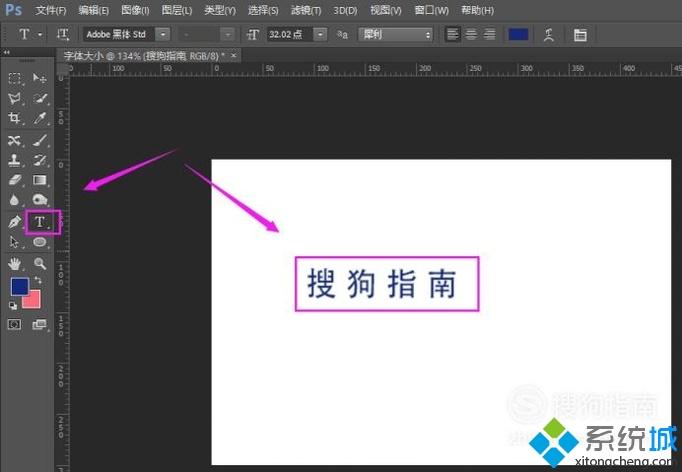682x472 pixels.
Task: Toggle Quick Mask mode
Action: pyautogui.click(x=15, y=324)
